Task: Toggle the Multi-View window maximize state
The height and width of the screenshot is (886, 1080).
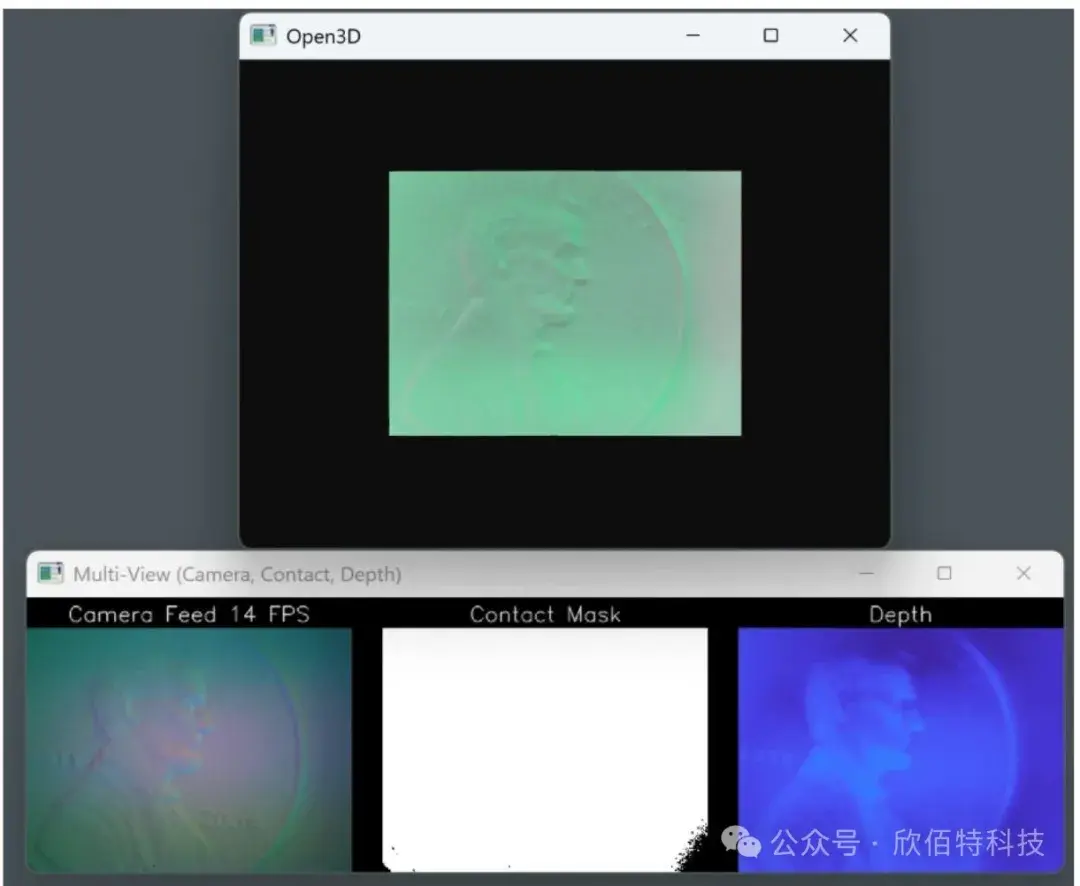Action: pyautogui.click(x=944, y=573)
